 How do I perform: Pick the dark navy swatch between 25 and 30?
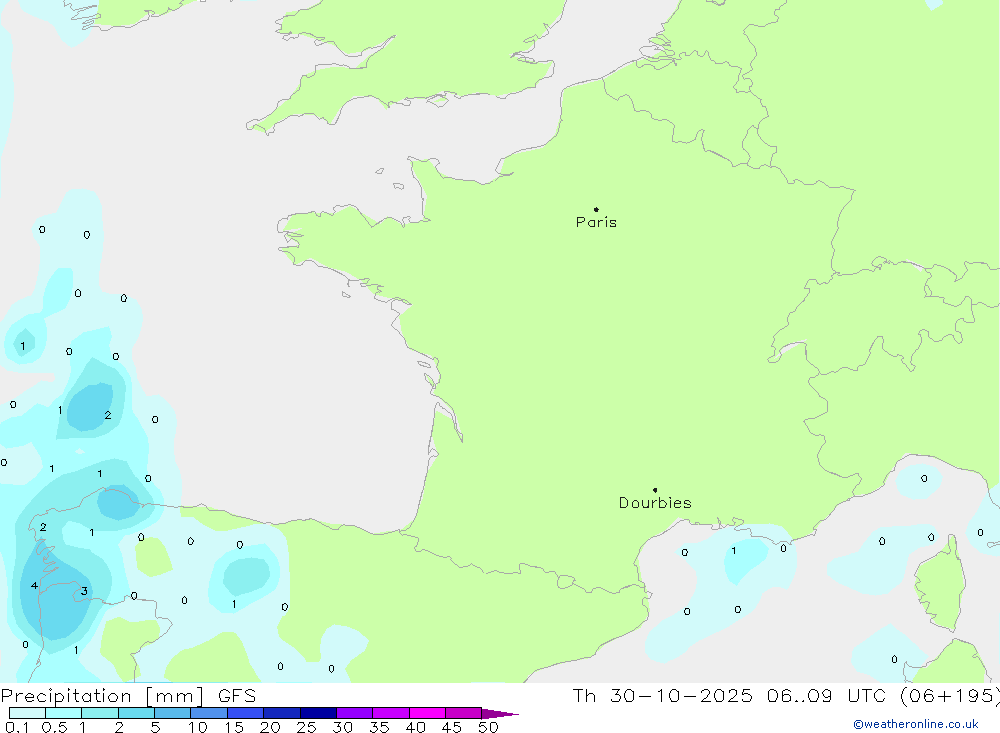pos(318,713)
